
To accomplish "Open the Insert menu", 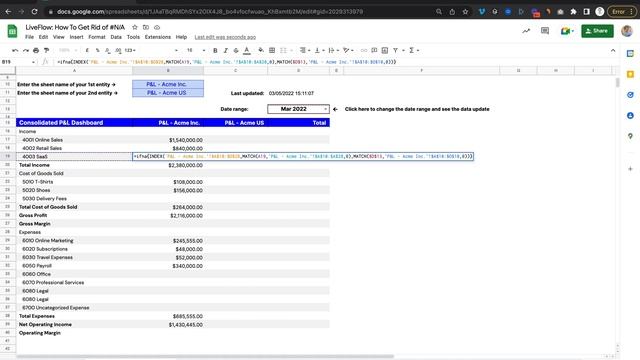I will tap(76, 37).
